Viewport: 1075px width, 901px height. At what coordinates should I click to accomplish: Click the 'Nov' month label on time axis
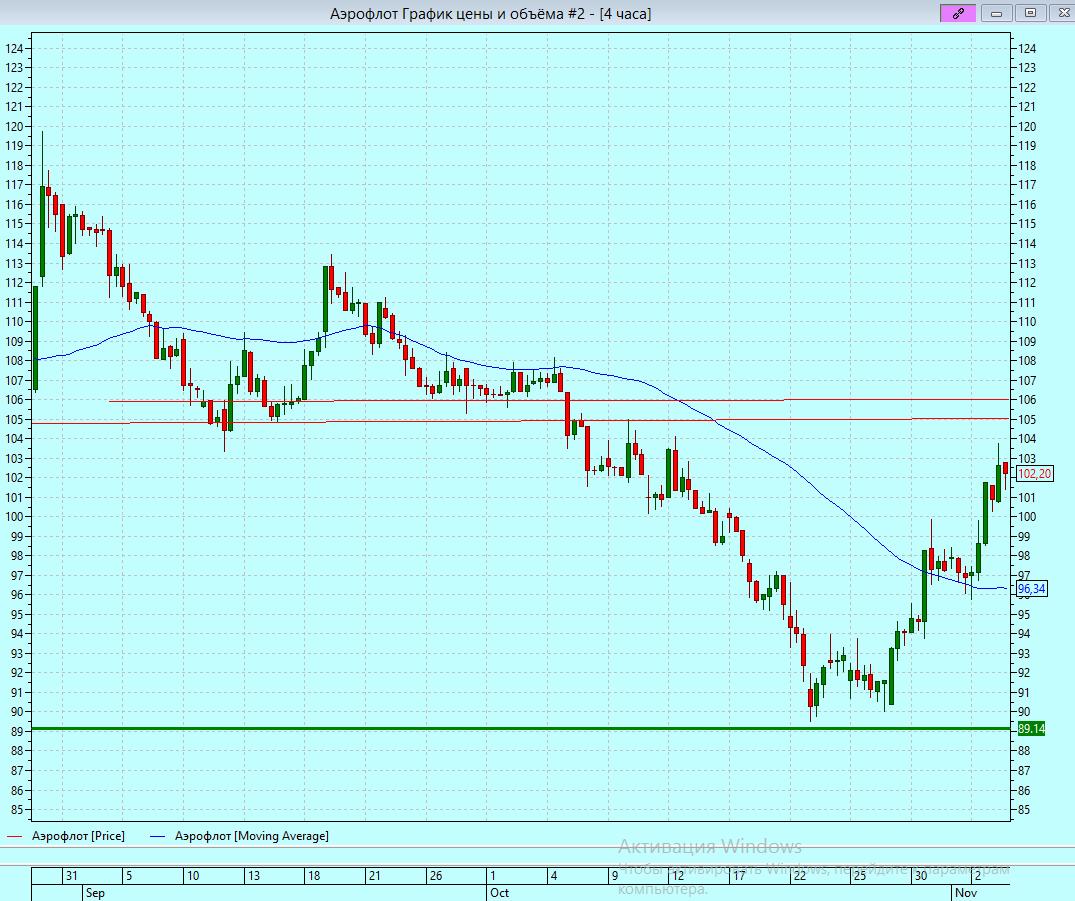click(x=966, y=893)
